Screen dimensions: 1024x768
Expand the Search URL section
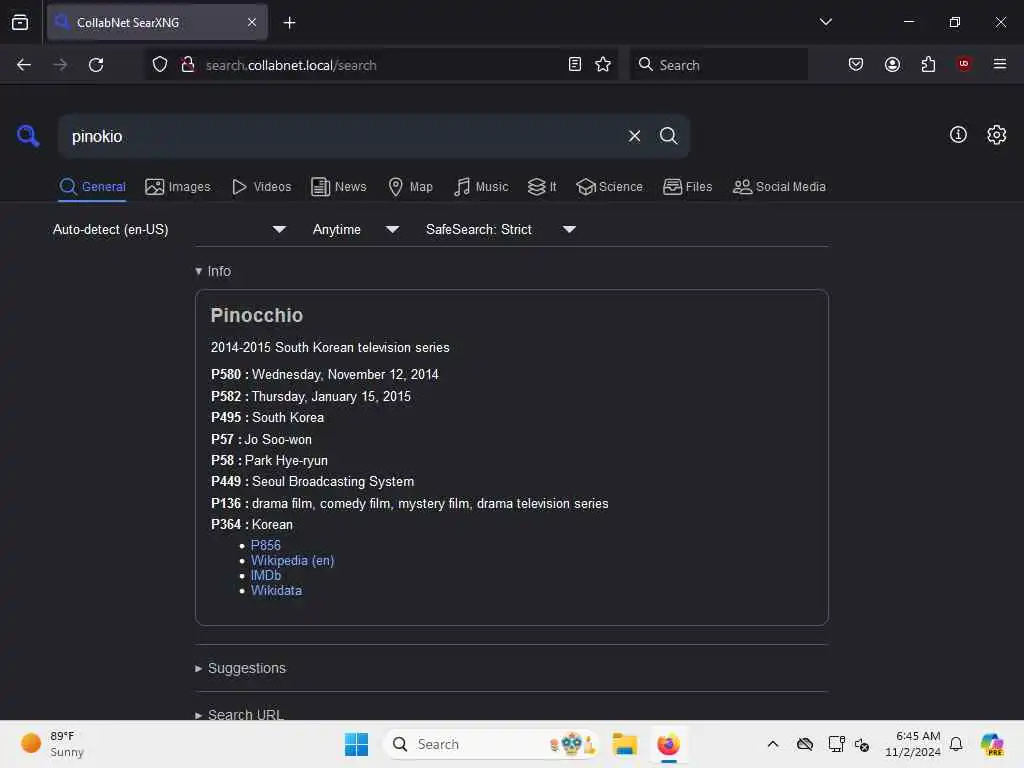(239, 714)
